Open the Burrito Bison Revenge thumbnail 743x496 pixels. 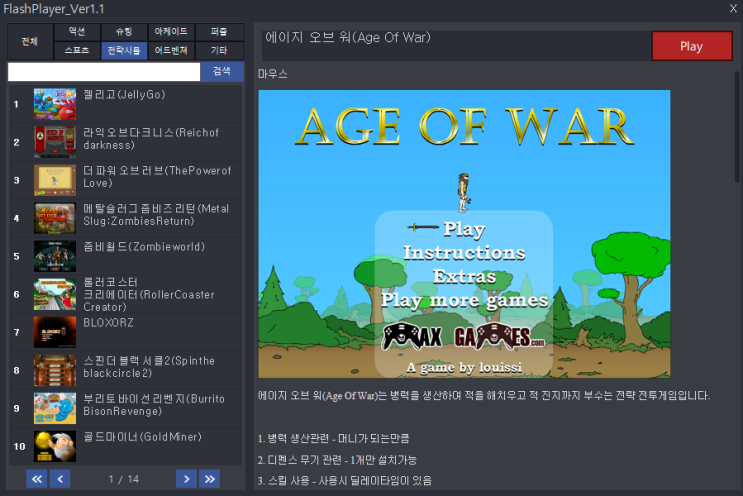[x=55, y=408]
